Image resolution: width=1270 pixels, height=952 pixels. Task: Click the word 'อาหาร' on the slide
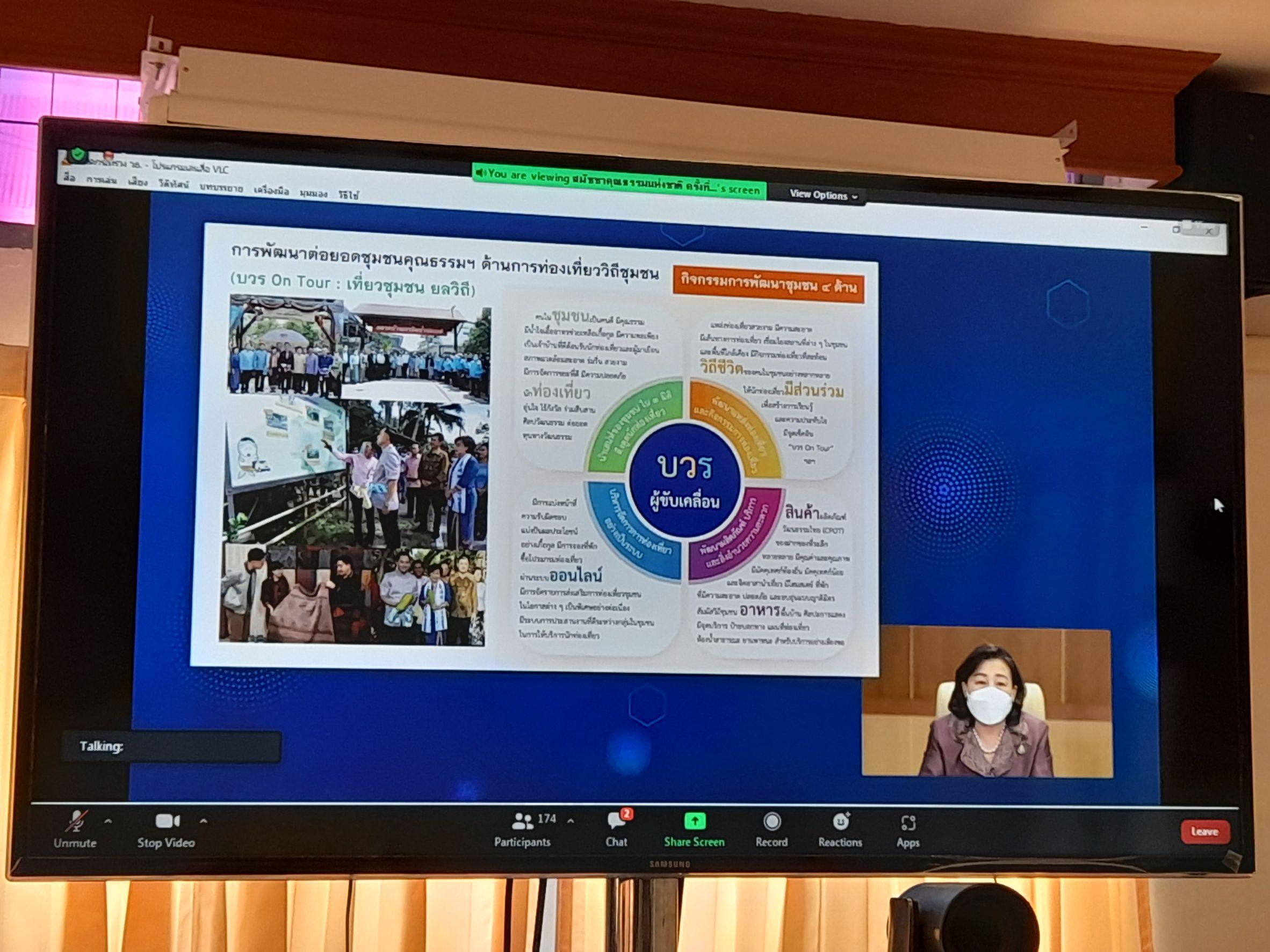(x=759, y=609)
